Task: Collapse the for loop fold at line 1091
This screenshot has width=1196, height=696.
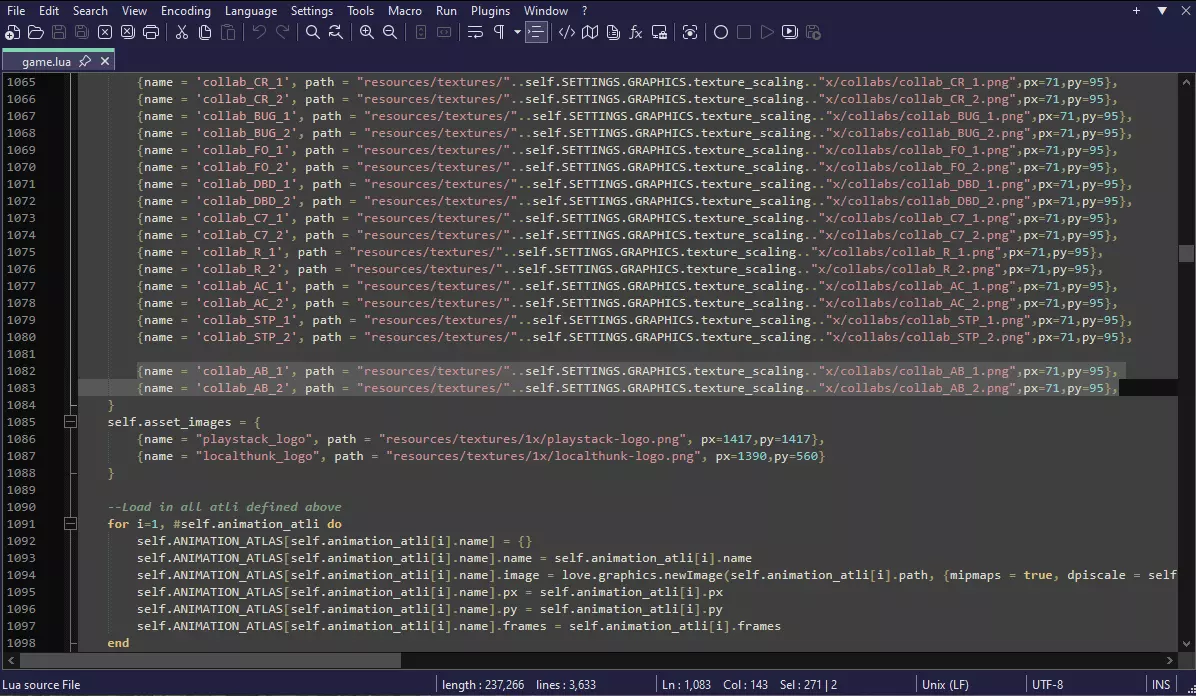Action: 70,524
